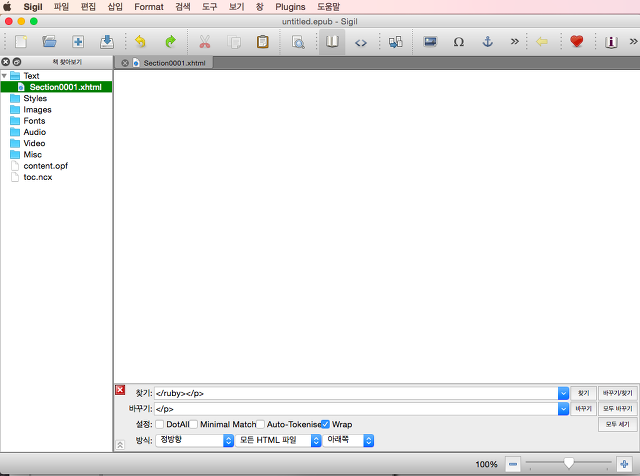Switch to Code View icon

(360, 42)
